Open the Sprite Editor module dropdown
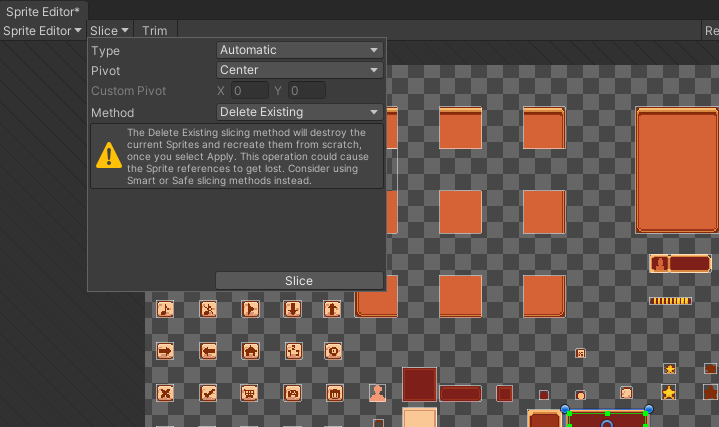The height and width of the screenshot is (427, 719). click(42, 31)
